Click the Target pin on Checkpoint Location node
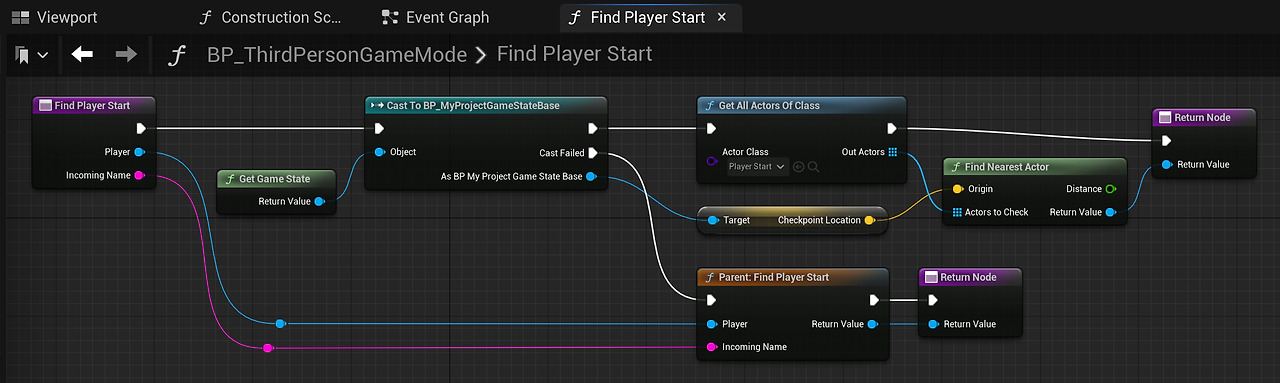Image resolution: width=1280 pixels, height=383 pixels. 712,220
